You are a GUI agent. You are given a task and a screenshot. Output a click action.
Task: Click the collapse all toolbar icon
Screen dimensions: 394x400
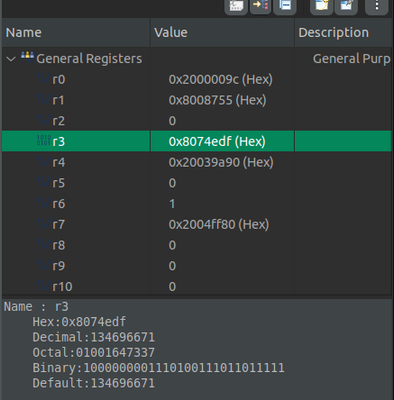285,6
